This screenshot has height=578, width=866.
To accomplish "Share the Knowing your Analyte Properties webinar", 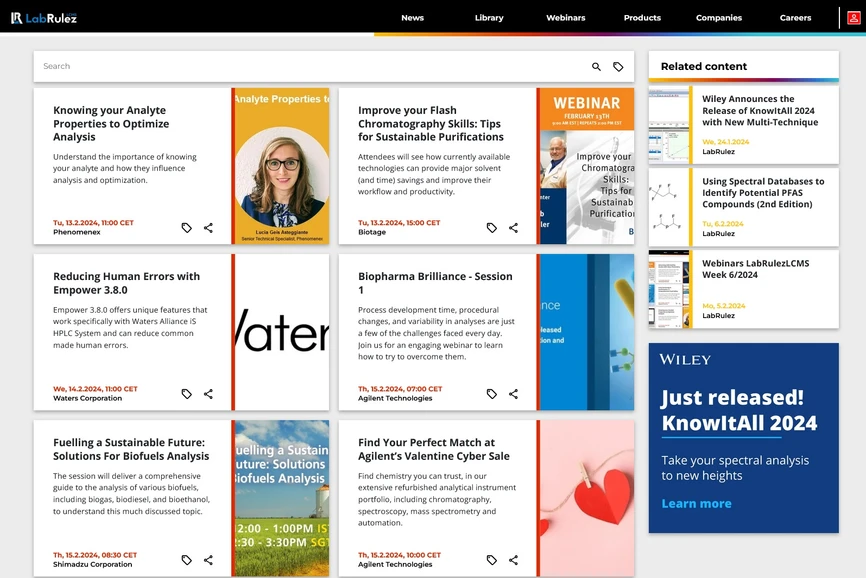I will pyautogui.click(x=208, y=227).
